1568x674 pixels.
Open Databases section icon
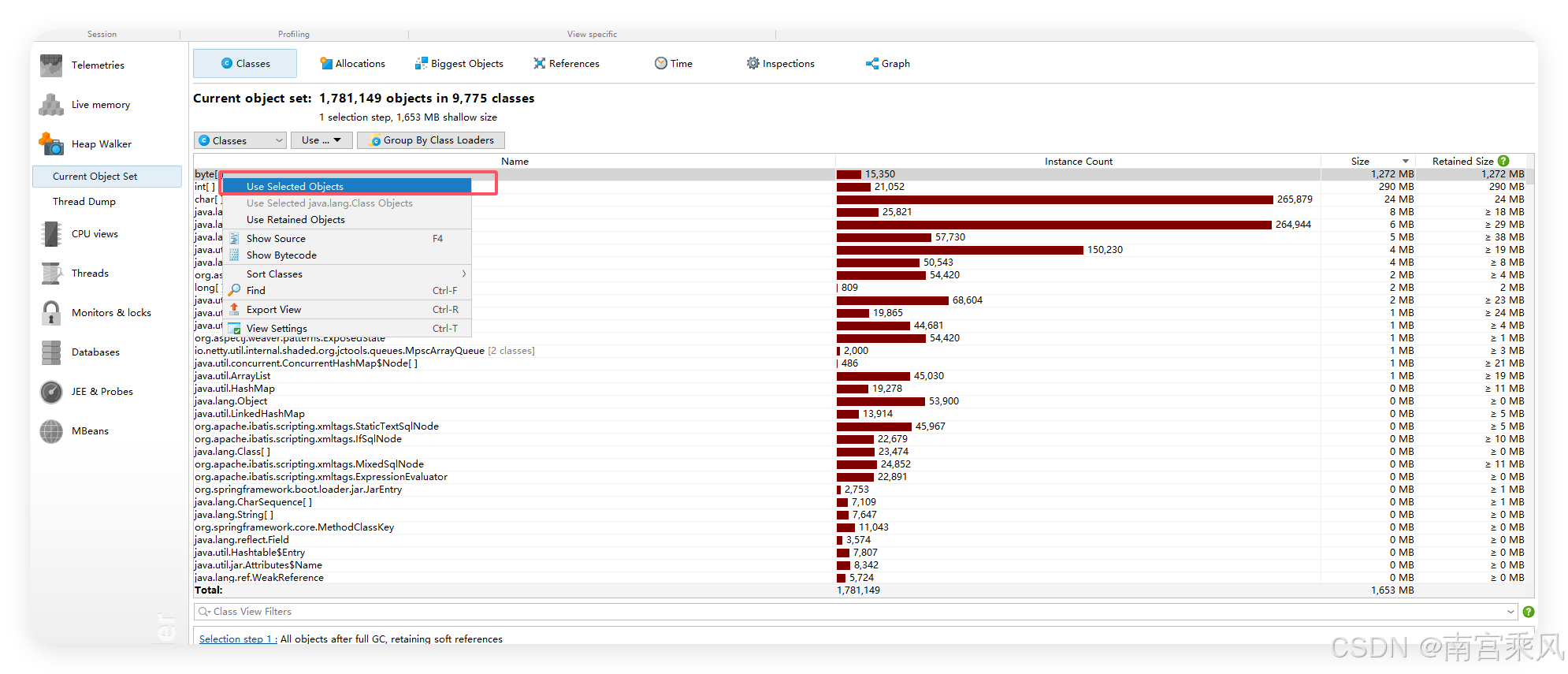pos(51,352)
